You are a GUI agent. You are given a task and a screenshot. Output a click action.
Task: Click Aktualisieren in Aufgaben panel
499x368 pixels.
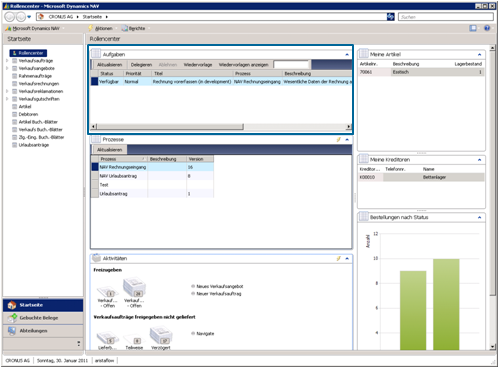pos(109,65)
